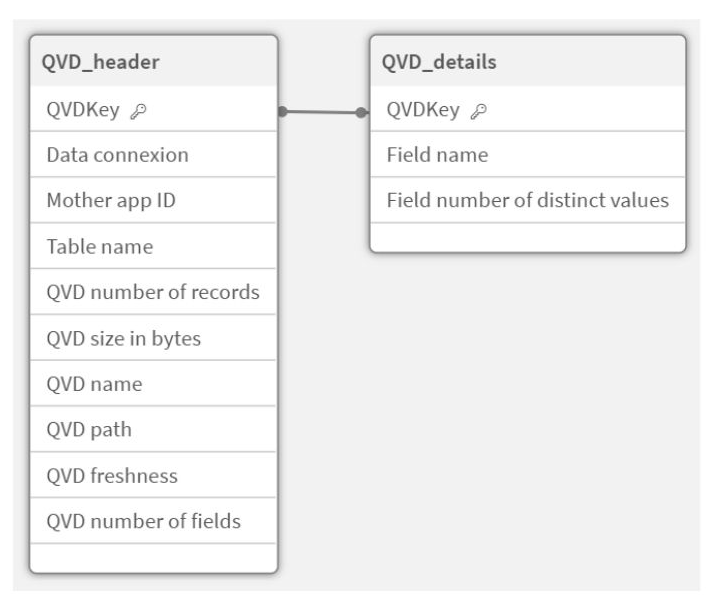
Task: Select the QVD freshness field
Action: point(112,476)
